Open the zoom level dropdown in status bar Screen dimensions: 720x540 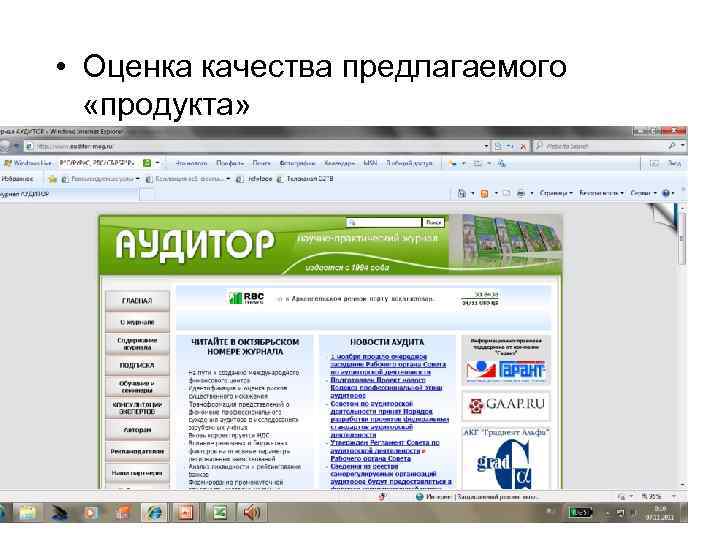(674, 496)
